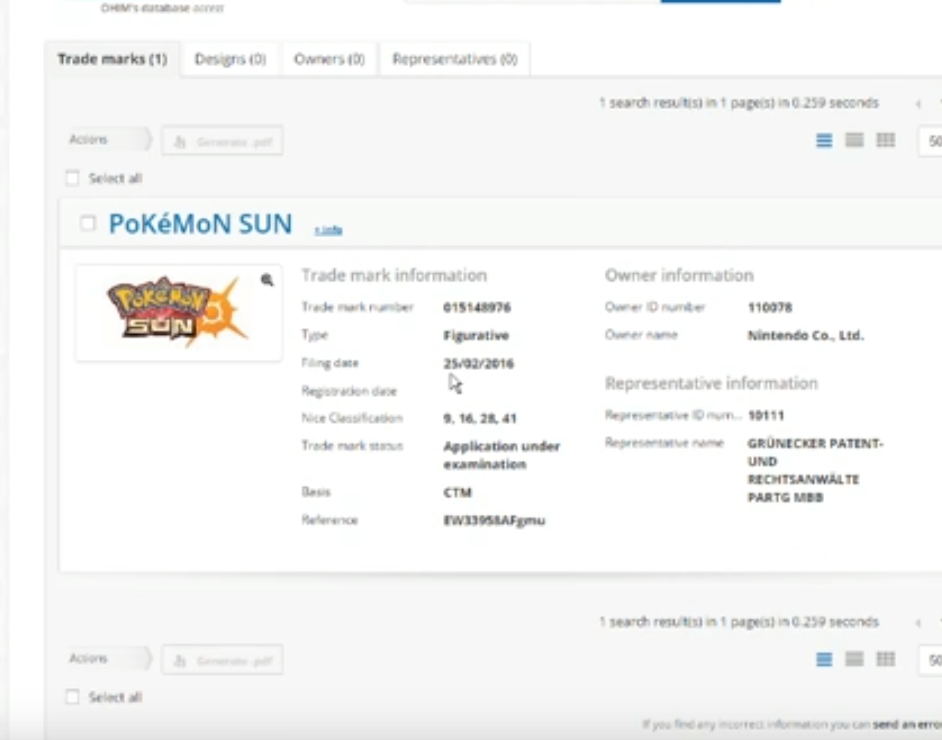The image size is (942, 740).
Task: Select bottom detailed list view icon
Action: [x=824, y=660]
